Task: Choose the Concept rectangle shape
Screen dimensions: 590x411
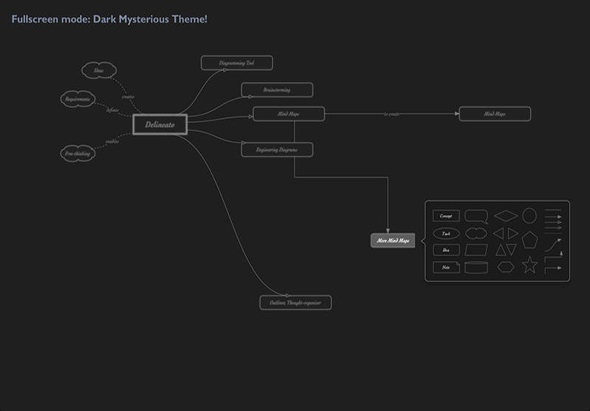Action: (x=446, y=216)
